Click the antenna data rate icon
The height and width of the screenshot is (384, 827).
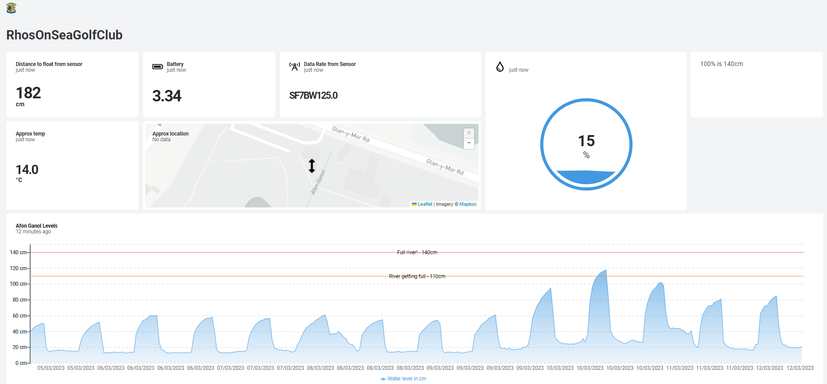pos(294,66)
